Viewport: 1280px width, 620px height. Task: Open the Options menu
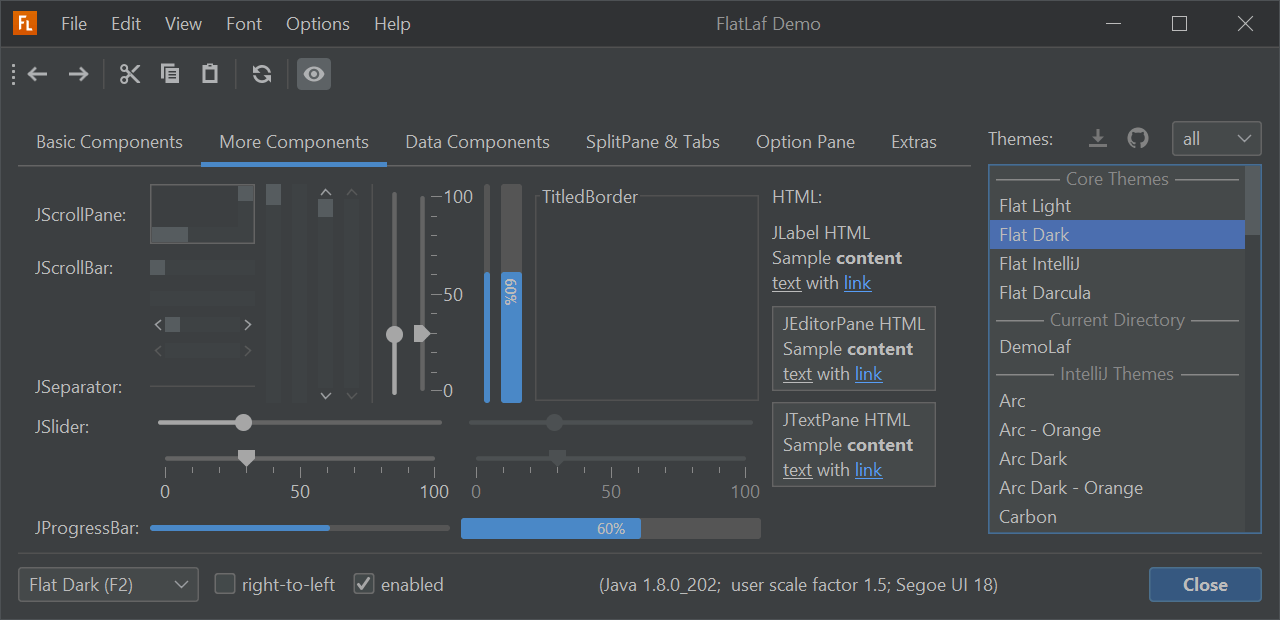pos(318,24)
